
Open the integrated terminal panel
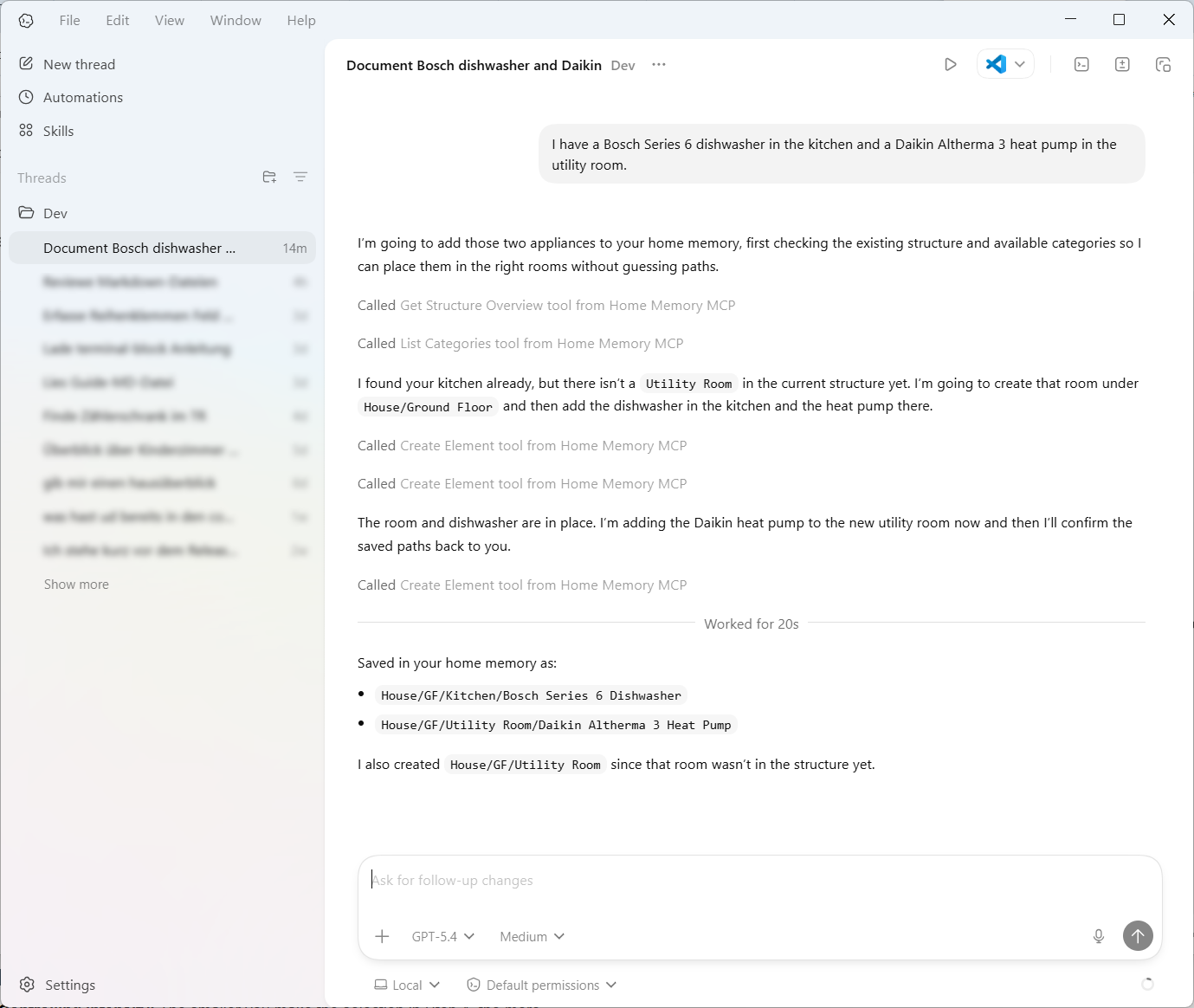[x=1081, y=64]
